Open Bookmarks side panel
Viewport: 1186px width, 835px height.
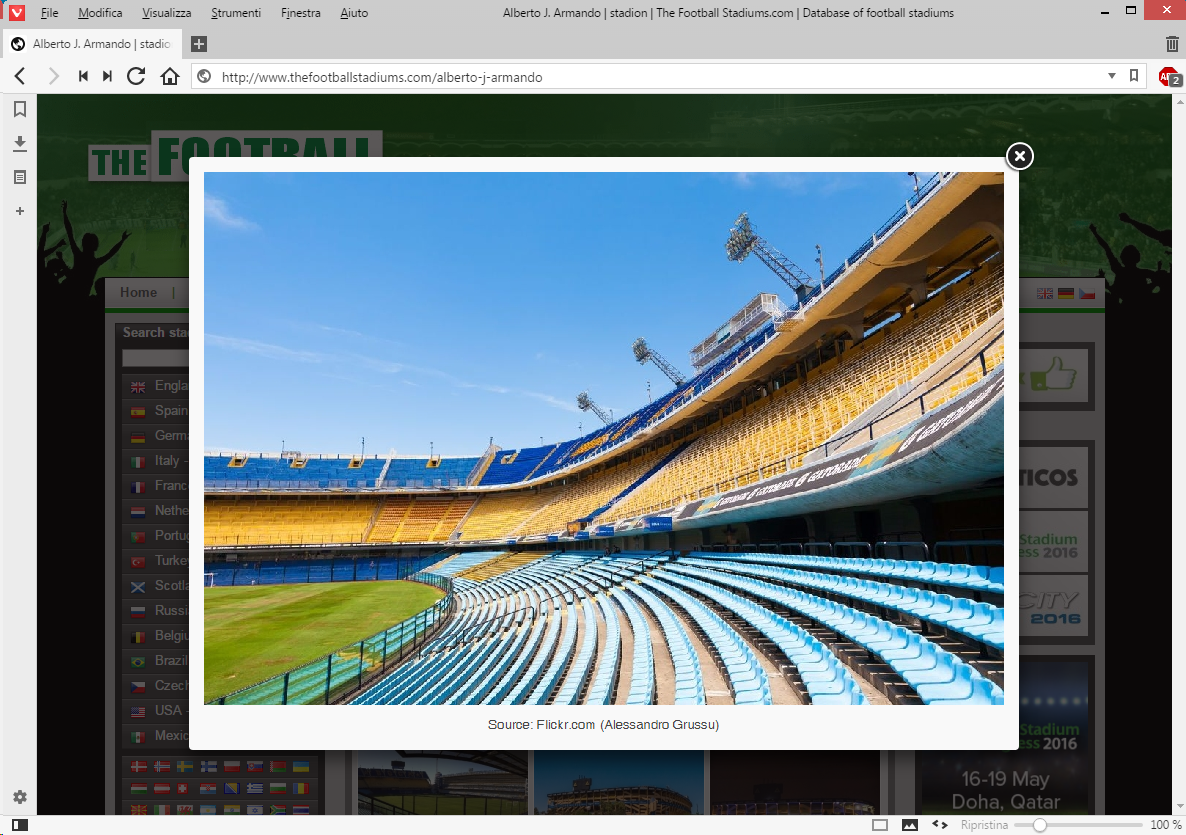coord(20,110)
